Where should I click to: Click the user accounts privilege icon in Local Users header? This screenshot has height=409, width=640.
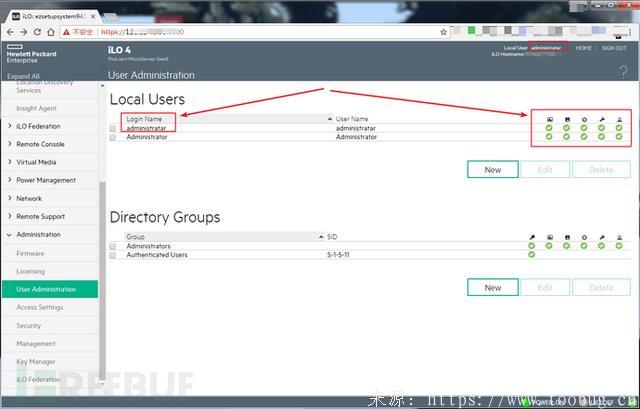point(619,119)
